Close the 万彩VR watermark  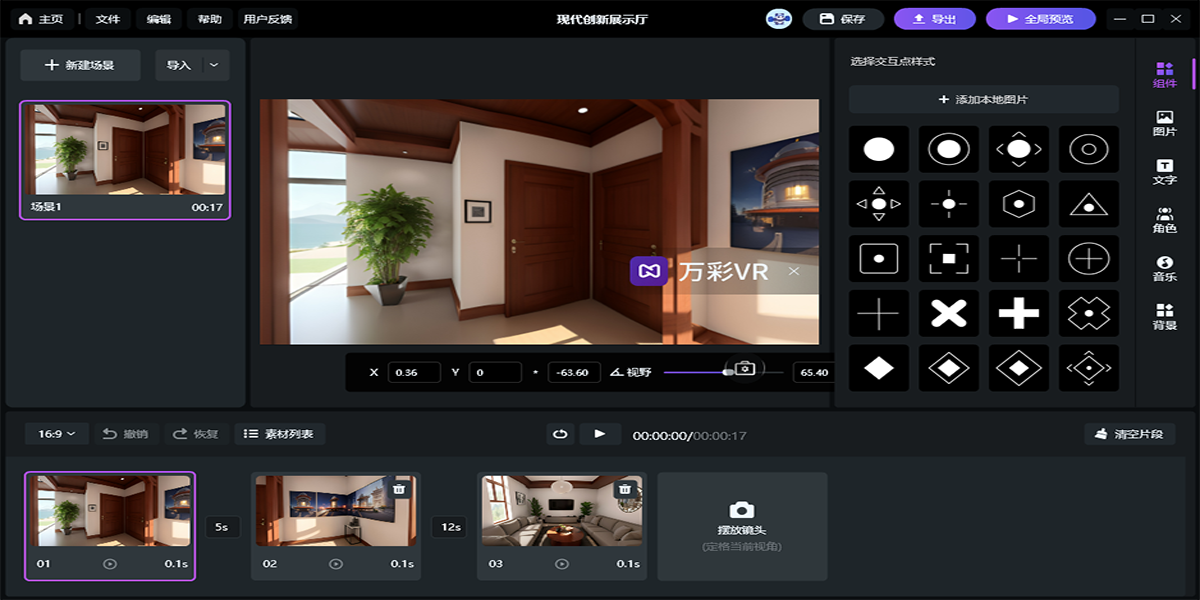[793, 271]
